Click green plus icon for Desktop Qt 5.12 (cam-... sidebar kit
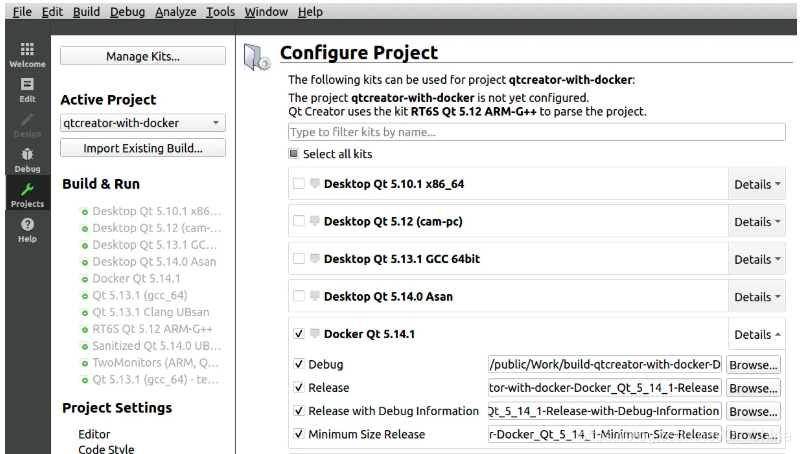Screen dimensions: 801x454 85,229
